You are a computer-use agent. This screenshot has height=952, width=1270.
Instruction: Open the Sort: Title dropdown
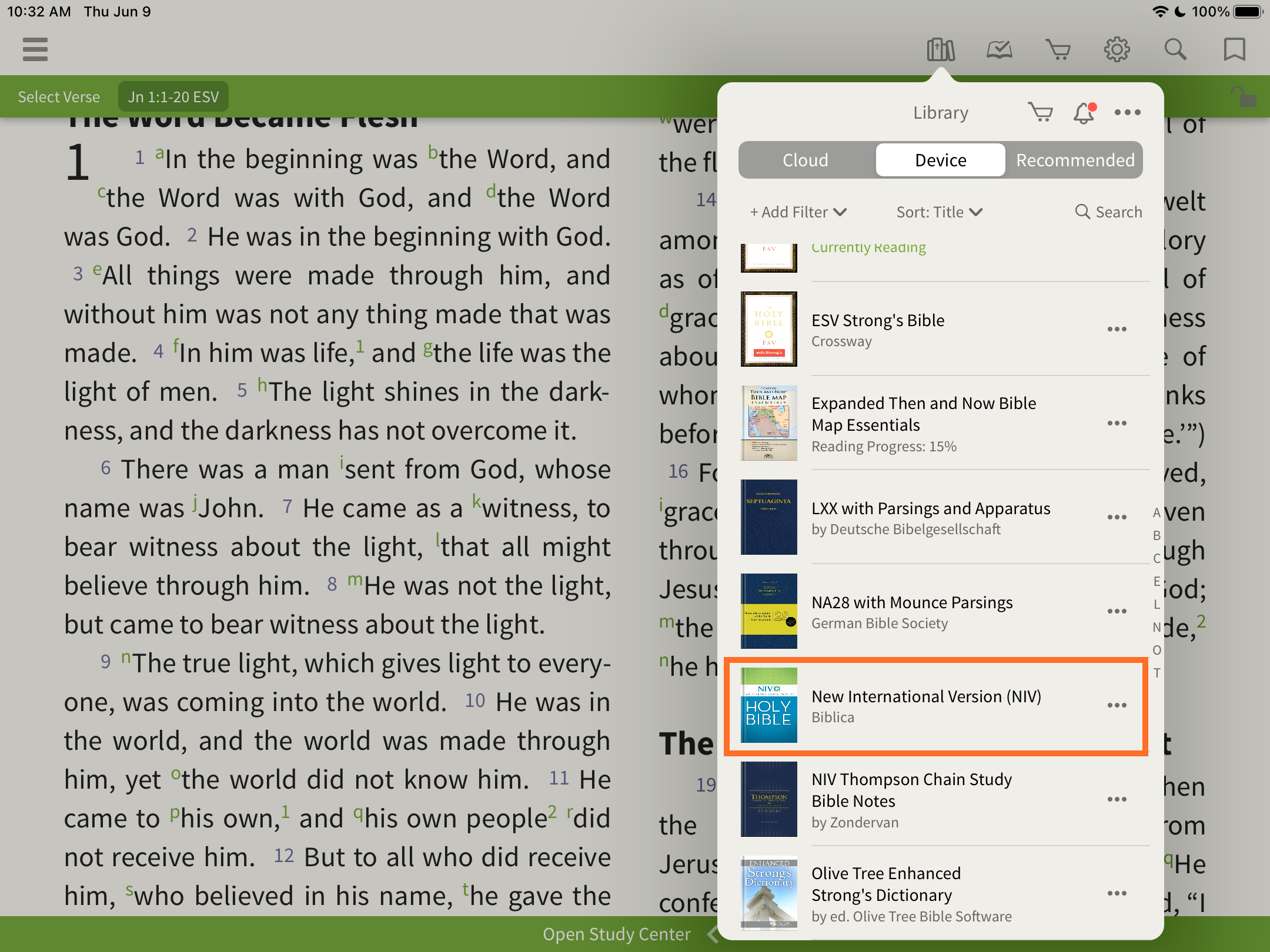click(939, 212)
